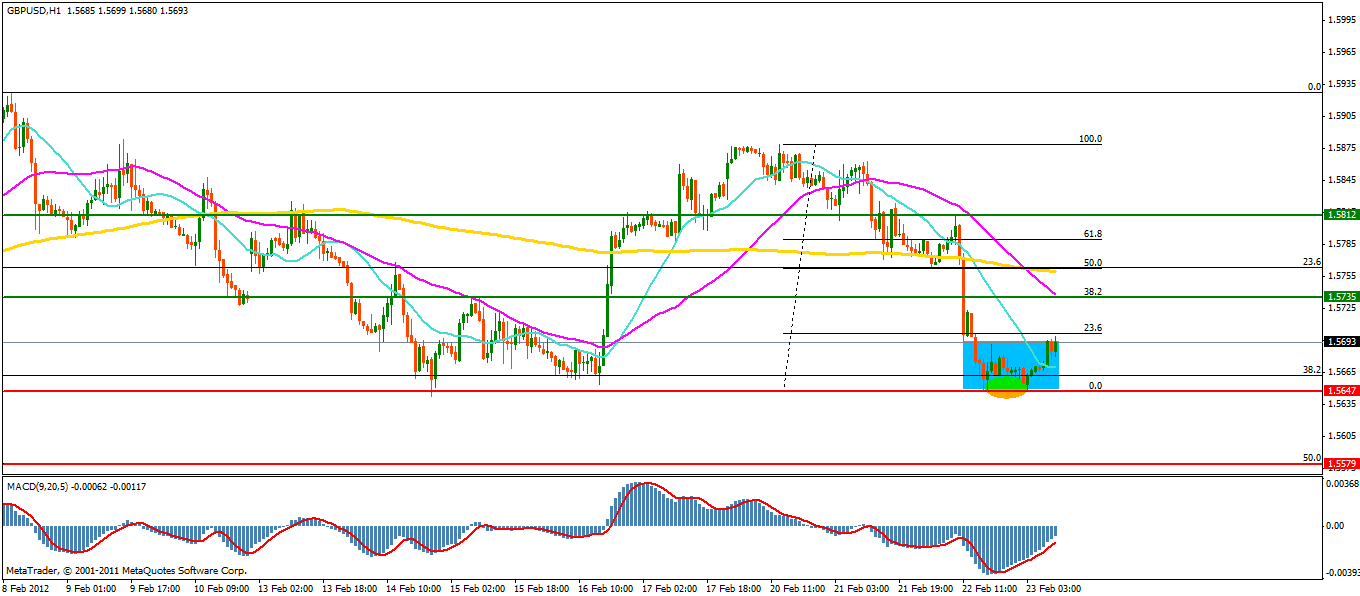Select the Fibonacci 61.8 level label
The height and width of the screenshot is (596, 1360).
pos(1092,233)
